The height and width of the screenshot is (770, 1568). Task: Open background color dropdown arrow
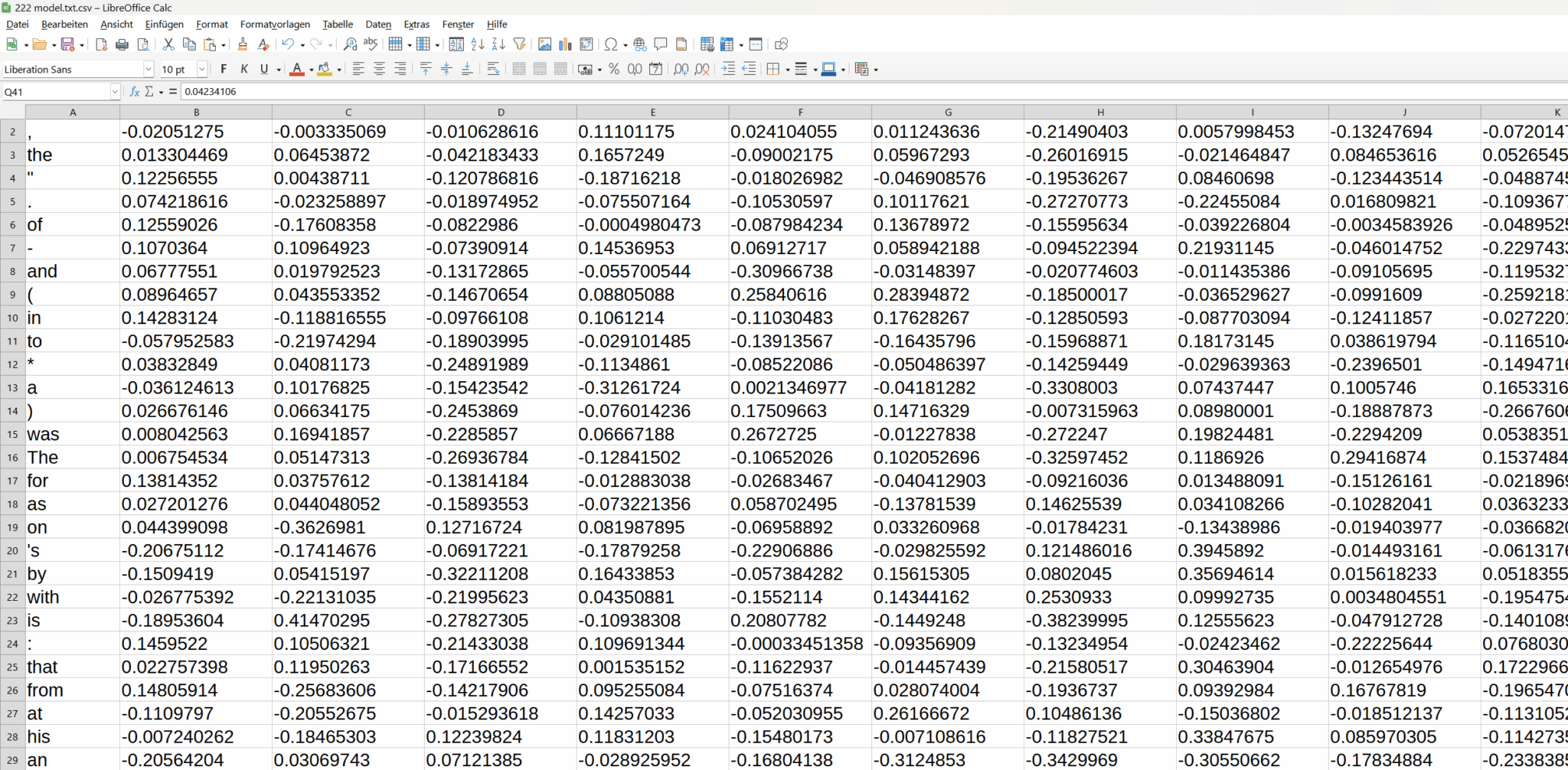click(x=339, y=70)
